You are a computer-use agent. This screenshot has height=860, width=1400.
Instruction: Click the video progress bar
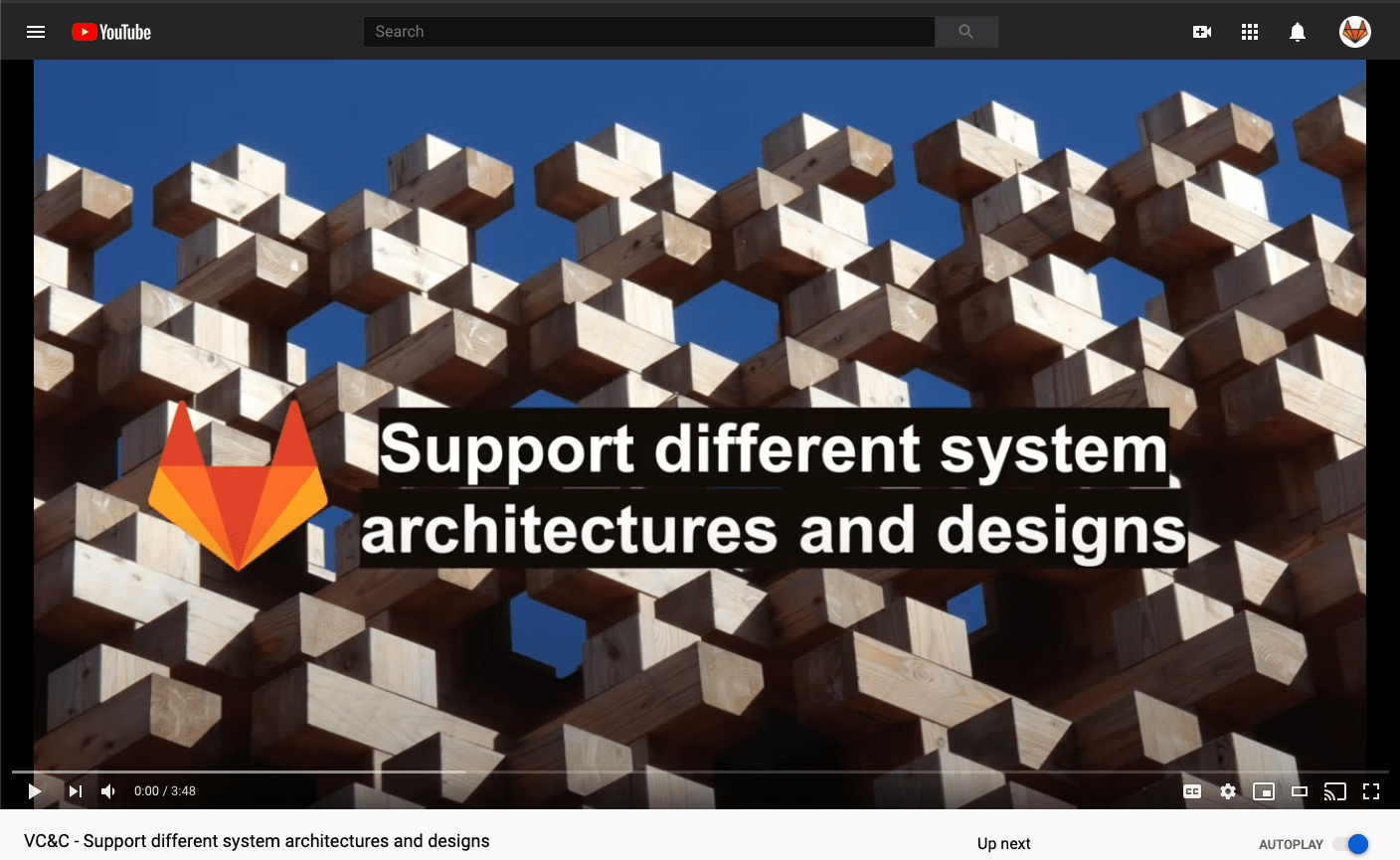click(x=696, y=772)
